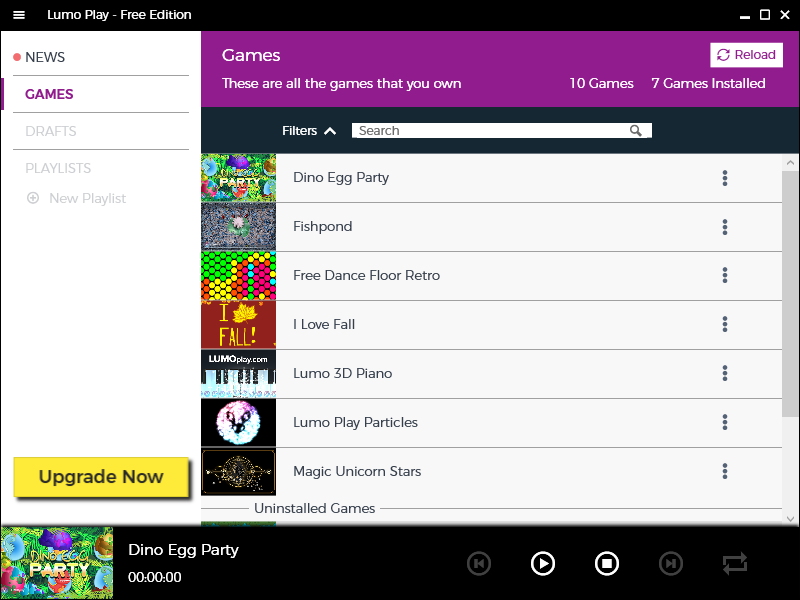Viewport: 800px width, 600px height.
Task: Select the Fishpond thumbnail
Action: click(x=238, y=227)
